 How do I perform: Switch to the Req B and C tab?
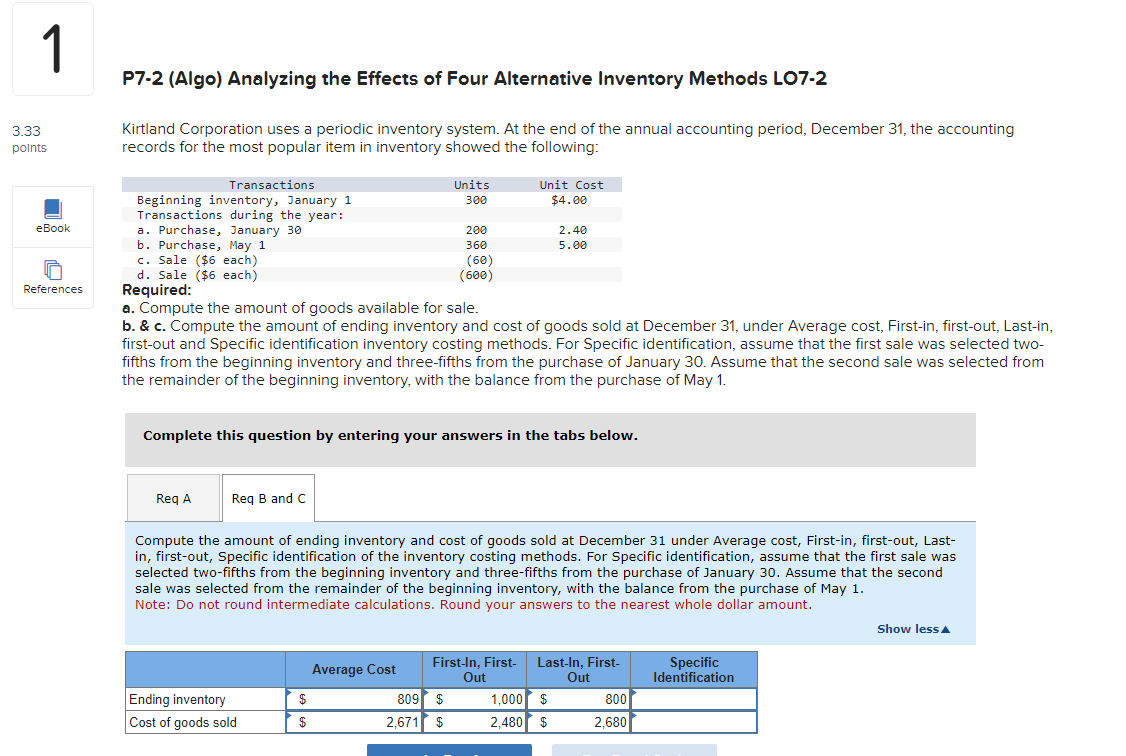click(267, 497)
